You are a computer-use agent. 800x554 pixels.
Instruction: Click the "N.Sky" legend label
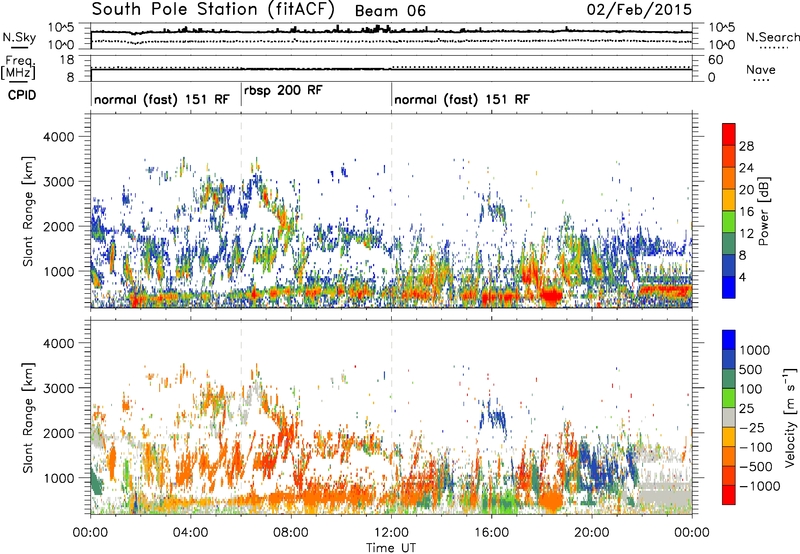point(19,37)
